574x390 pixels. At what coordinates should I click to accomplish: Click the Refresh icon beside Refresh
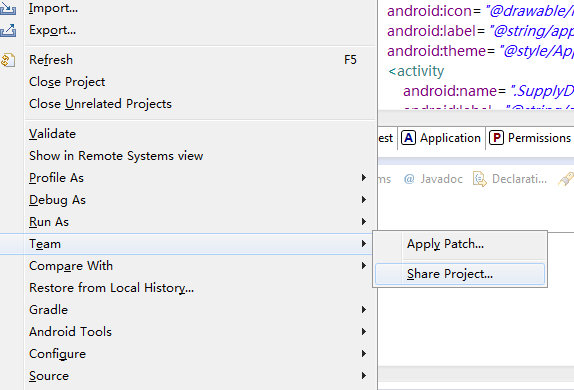(8, 60)
